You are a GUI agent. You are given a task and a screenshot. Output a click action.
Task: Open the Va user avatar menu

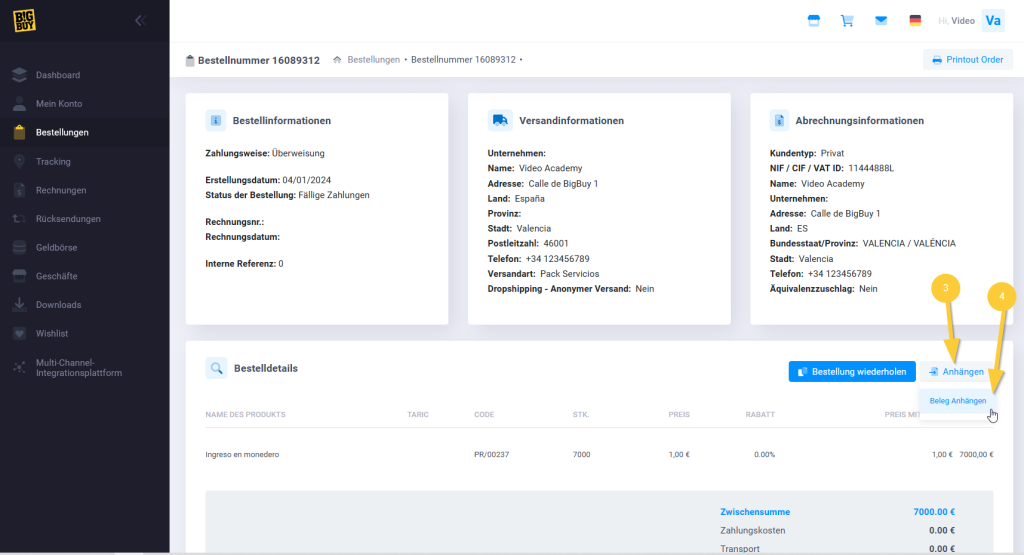993,21
